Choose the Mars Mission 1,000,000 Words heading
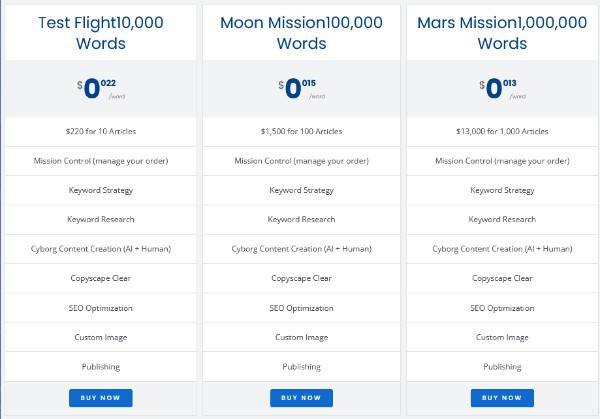Image resolution: width=600 pixels, height=419 pixels. point(502,32)
